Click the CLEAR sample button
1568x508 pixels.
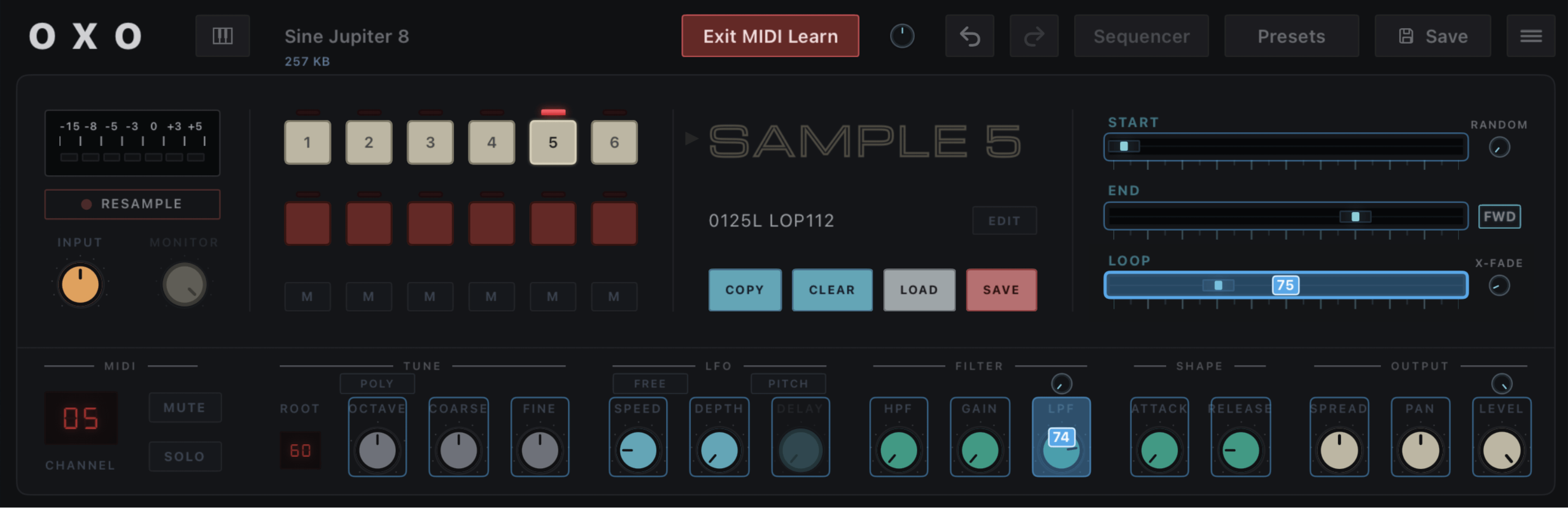click(x=831, y=290)
